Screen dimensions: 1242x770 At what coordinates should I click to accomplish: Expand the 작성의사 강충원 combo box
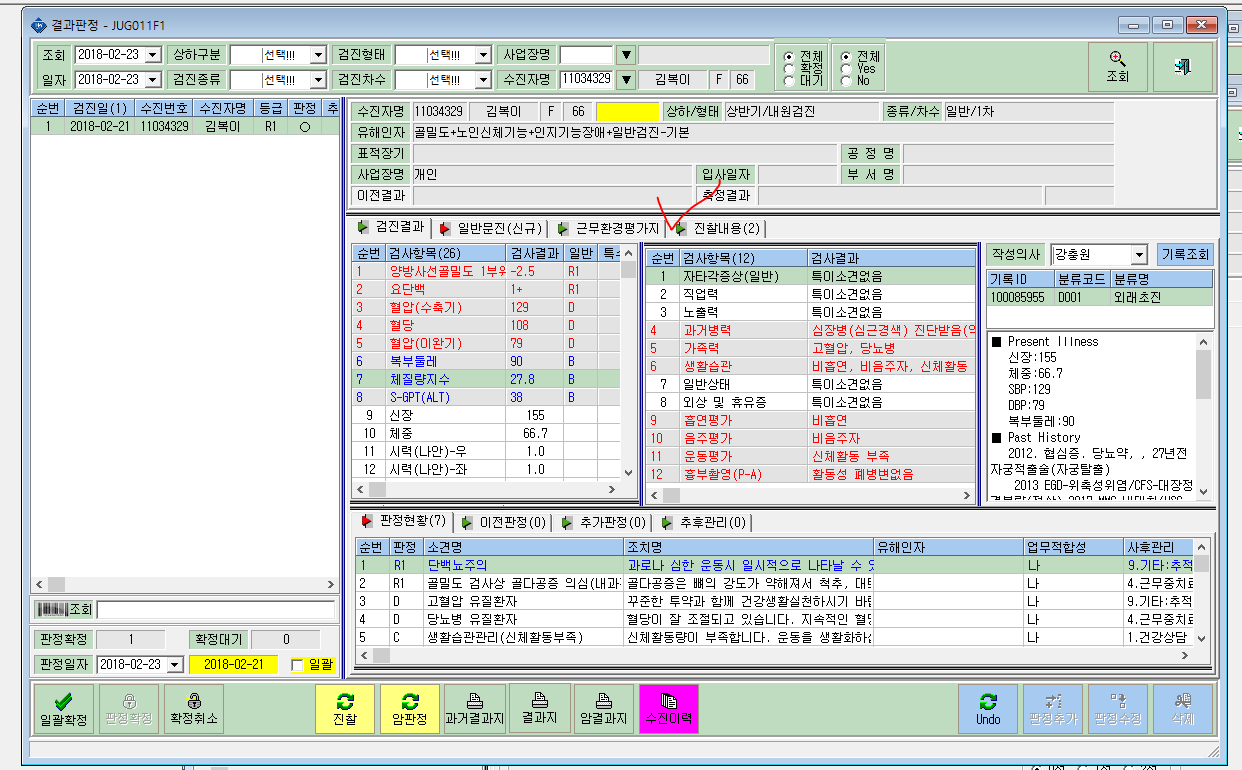pos(1139,255)
